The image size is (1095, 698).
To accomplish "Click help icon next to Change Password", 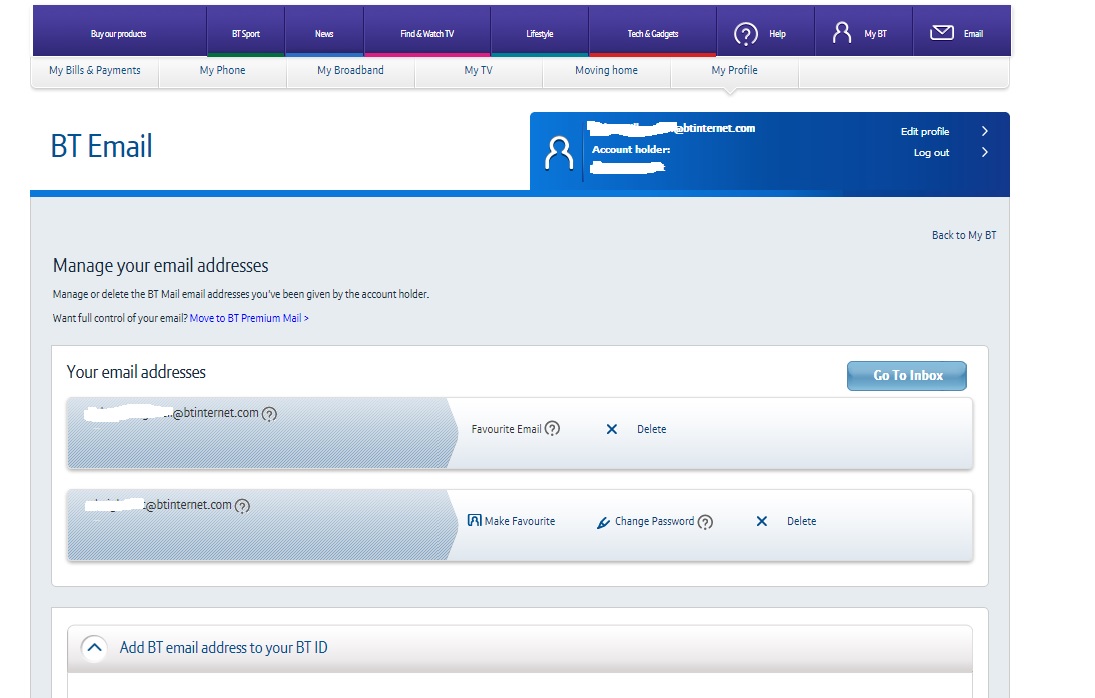I will pos(705,522).
